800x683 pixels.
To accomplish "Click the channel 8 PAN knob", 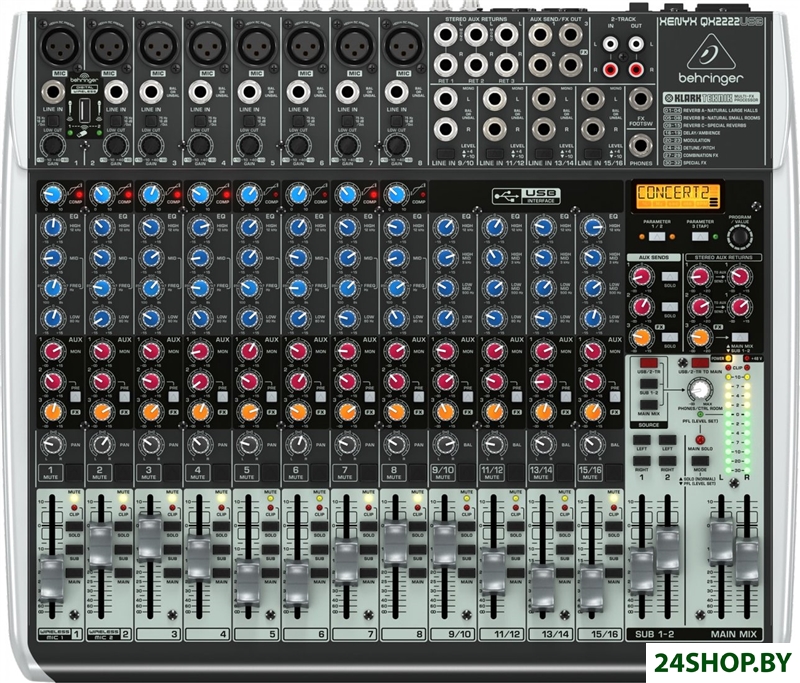I will click(396, 444).
